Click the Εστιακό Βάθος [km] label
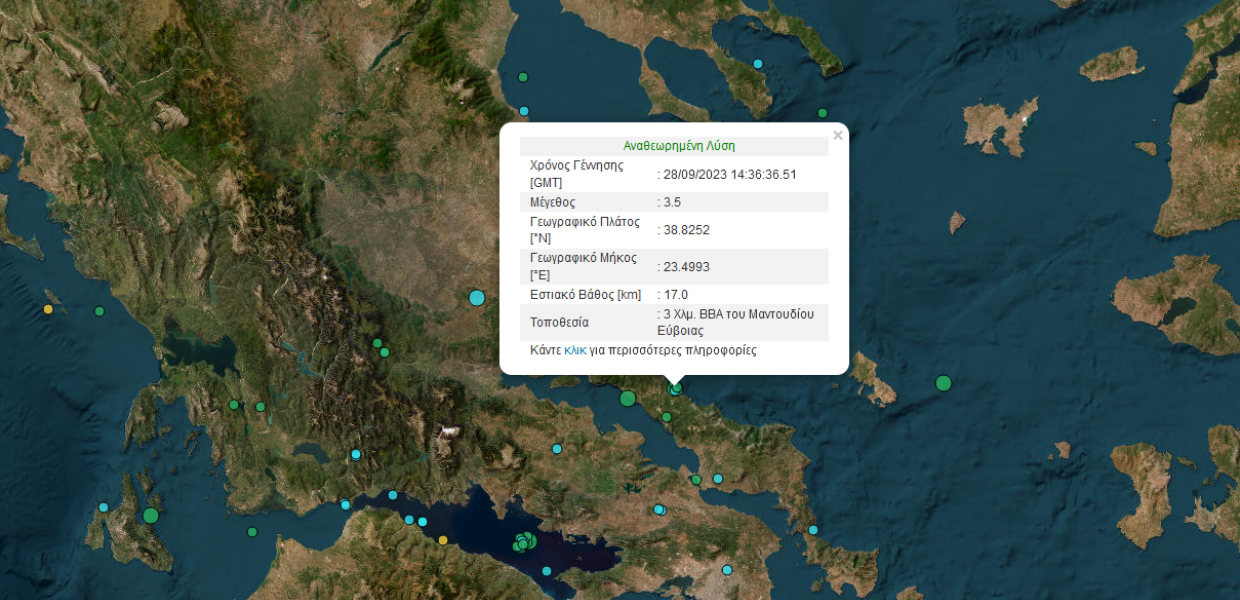 [585, 294]
